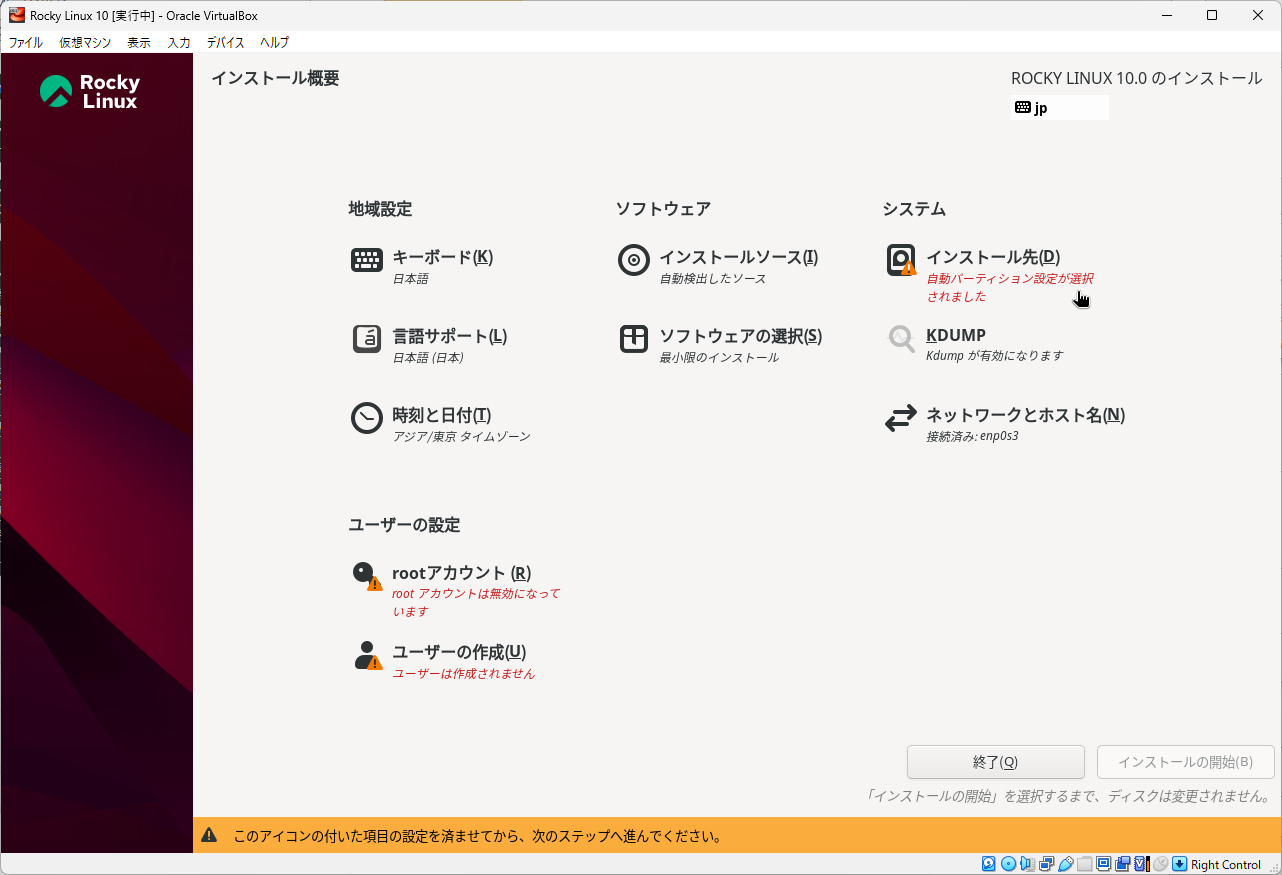This screenshot has height=875, width=1282.
Task: Click the VirtualBox USB status icon
Action: coord(1066,864)
